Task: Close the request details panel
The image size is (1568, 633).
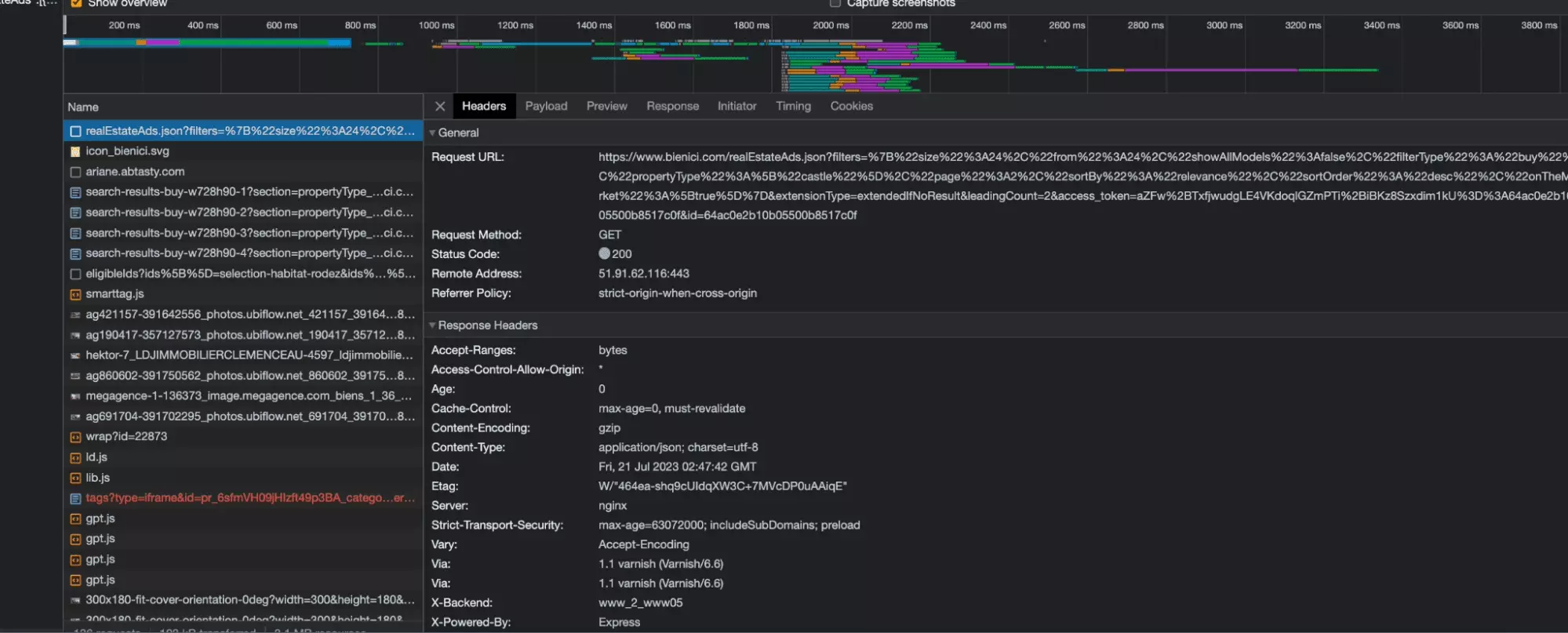Action: tap(440, 107)
